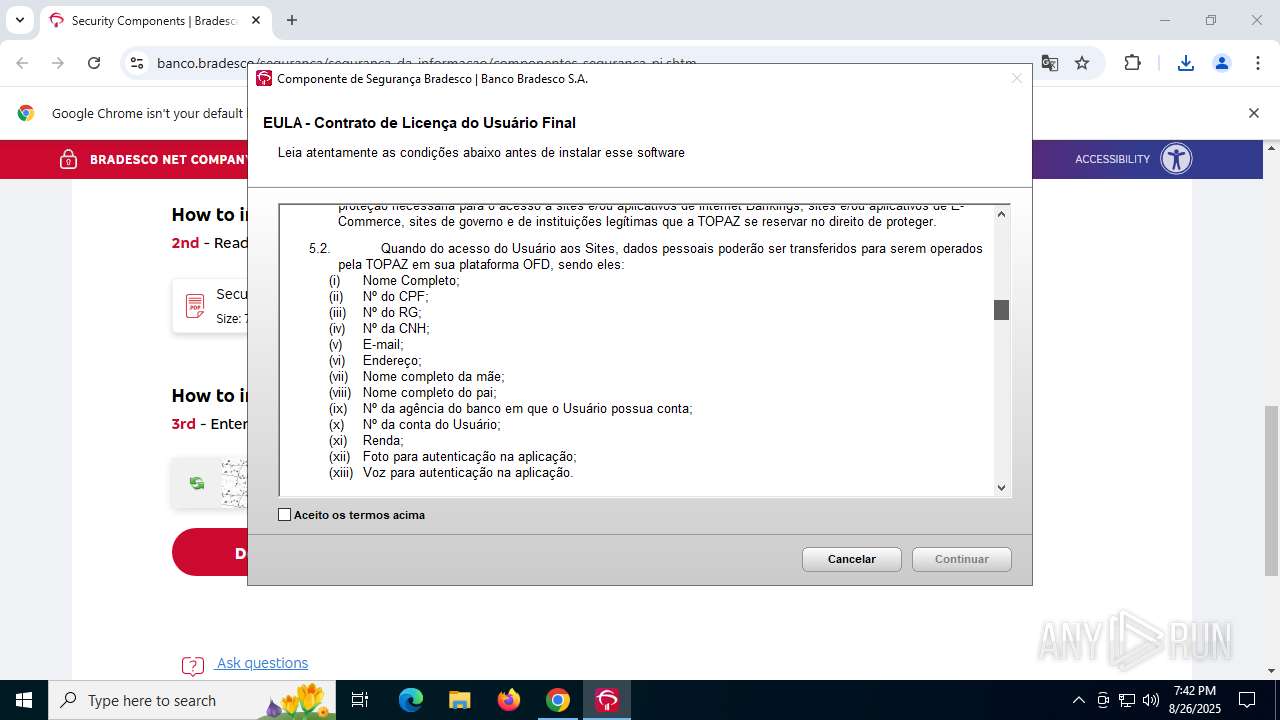Go back in Chrome

tap(22, 63)
